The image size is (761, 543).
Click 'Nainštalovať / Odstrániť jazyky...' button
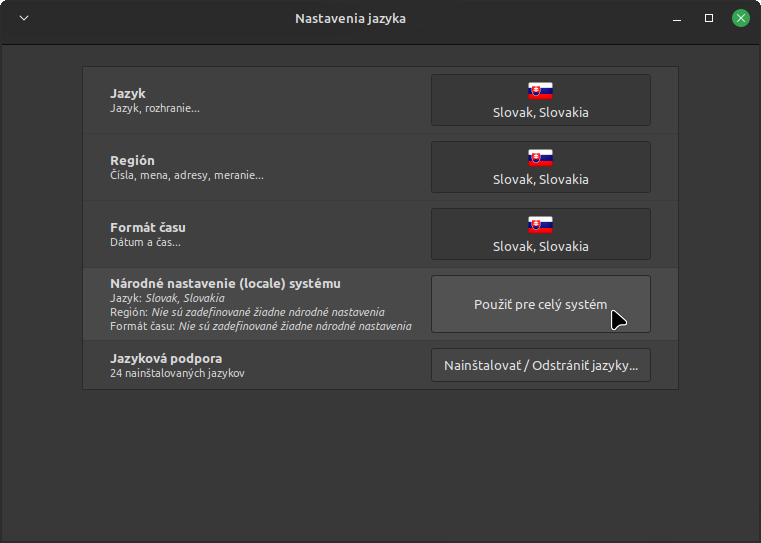point(540,367)
